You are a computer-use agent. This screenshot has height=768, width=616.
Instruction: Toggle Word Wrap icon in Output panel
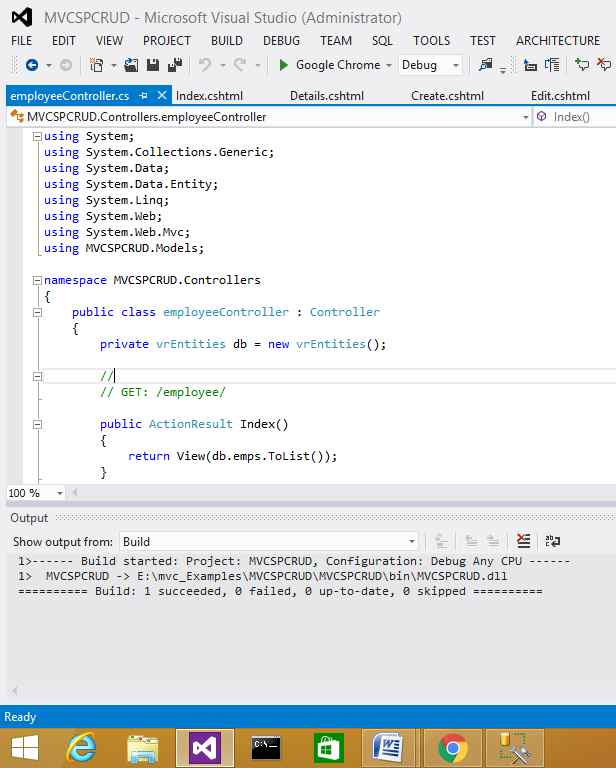[552, 541]
